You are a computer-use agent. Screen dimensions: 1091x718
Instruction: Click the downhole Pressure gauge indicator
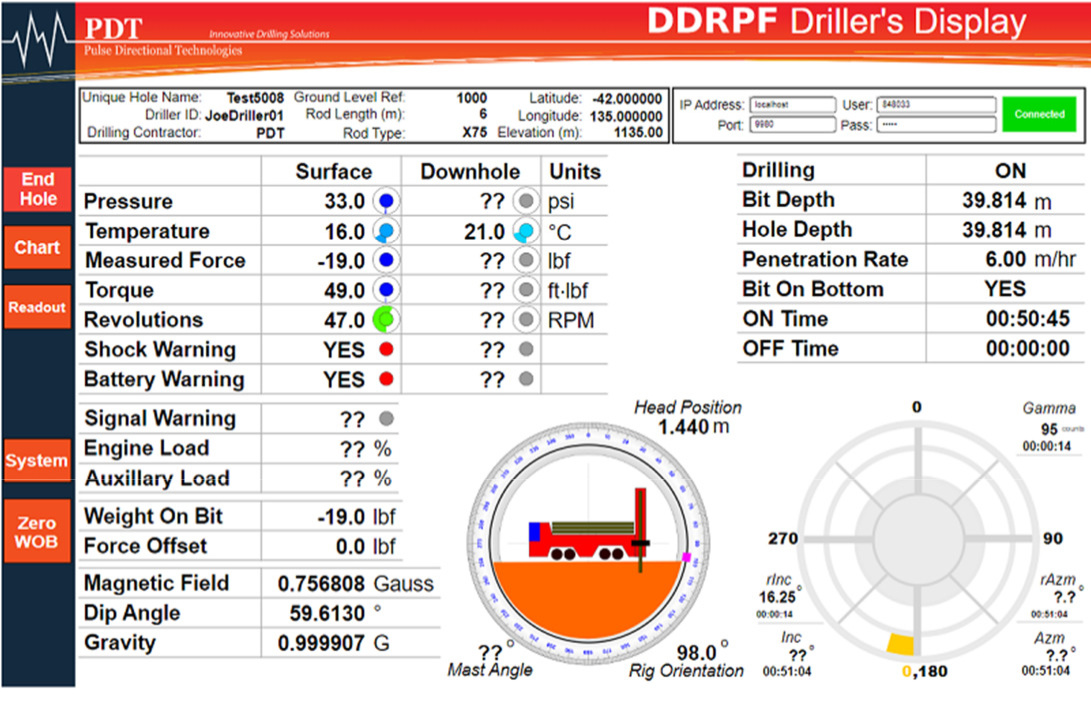click(527, 201)
